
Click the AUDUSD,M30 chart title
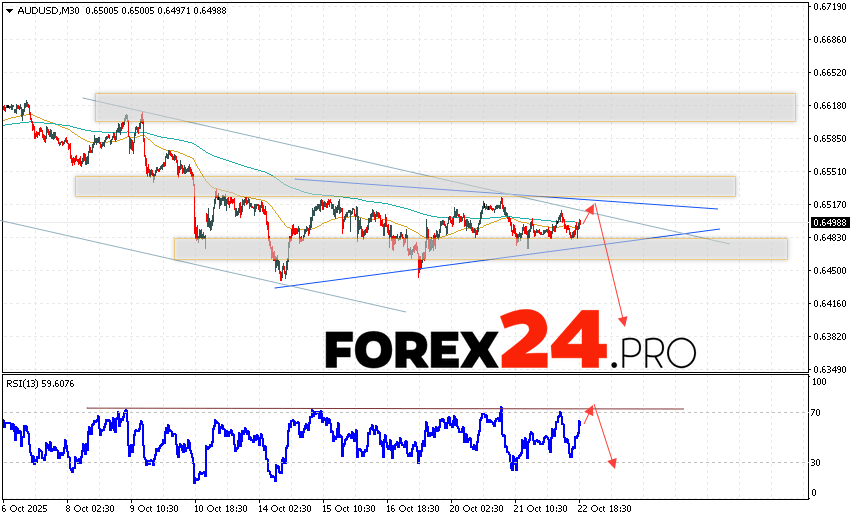[47, 9]
